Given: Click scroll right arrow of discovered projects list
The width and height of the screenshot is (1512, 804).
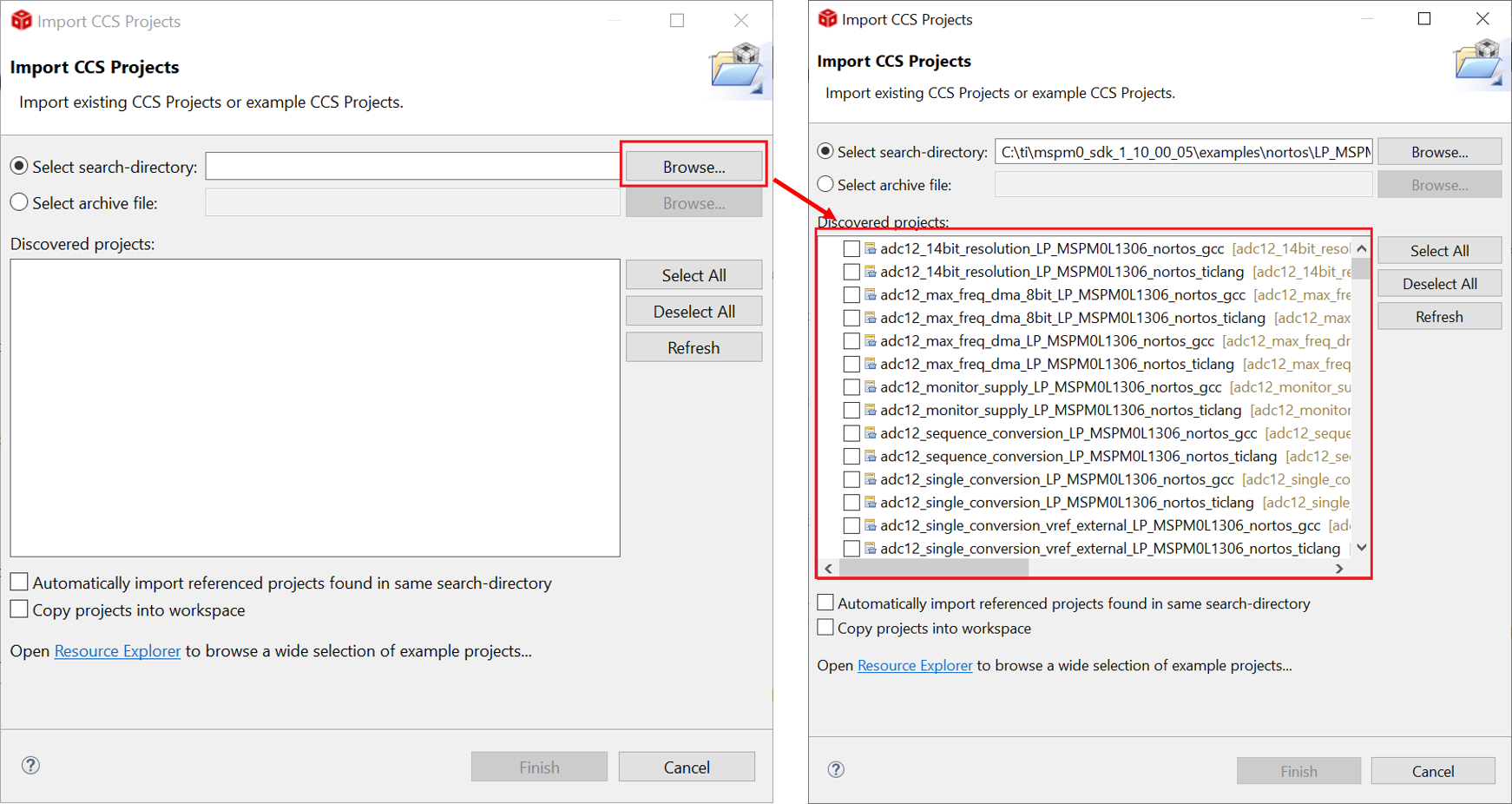Looking at the screenshot, I should click(1339, 568).
